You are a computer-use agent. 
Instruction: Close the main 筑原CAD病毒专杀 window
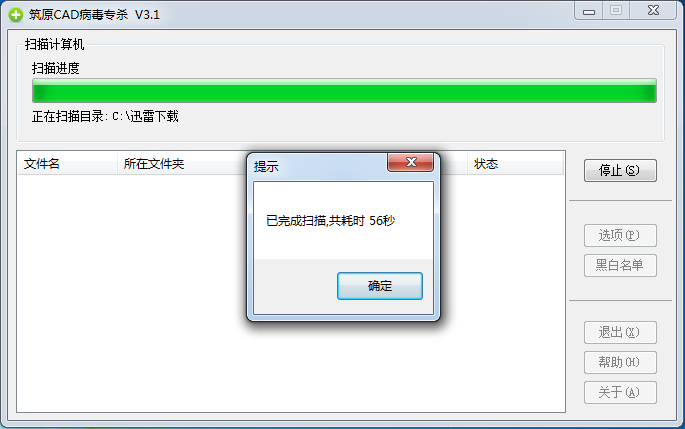pyautogui.click(x=653, y=10)
